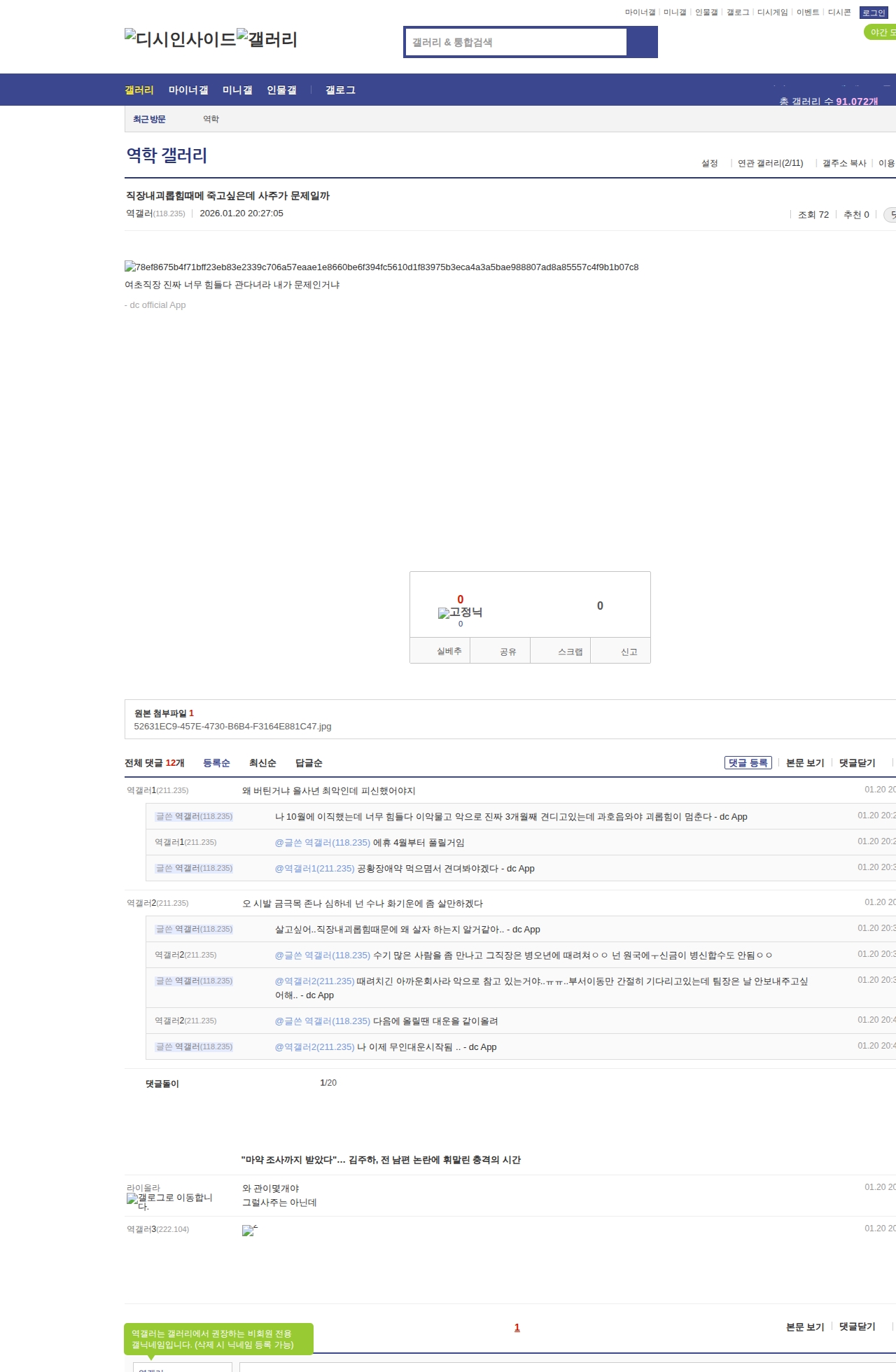The width and height of the screenshot is (896, 1372).
Task: Expand 연관 갤러리(2/11) list
Action: (x=770, y=163)
